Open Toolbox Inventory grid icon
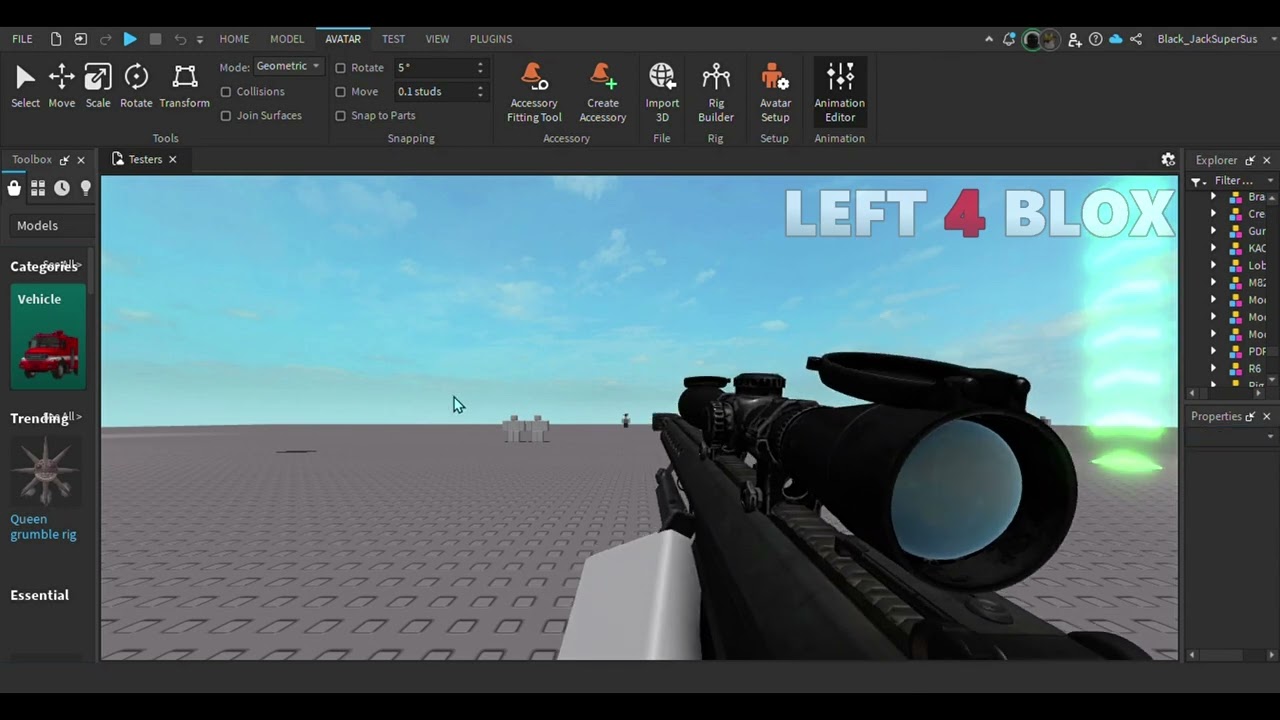The width and height of the screenshot is (1280, 720). tap(38, 188)
